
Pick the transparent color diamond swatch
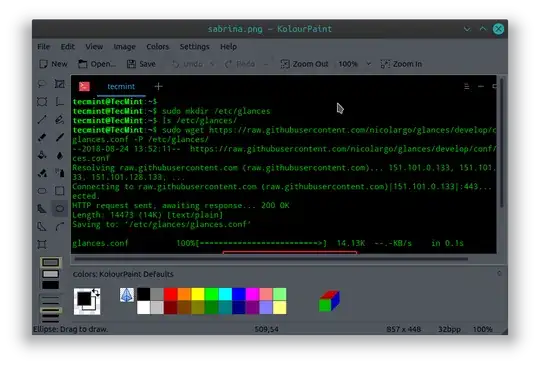coord(127,295)
